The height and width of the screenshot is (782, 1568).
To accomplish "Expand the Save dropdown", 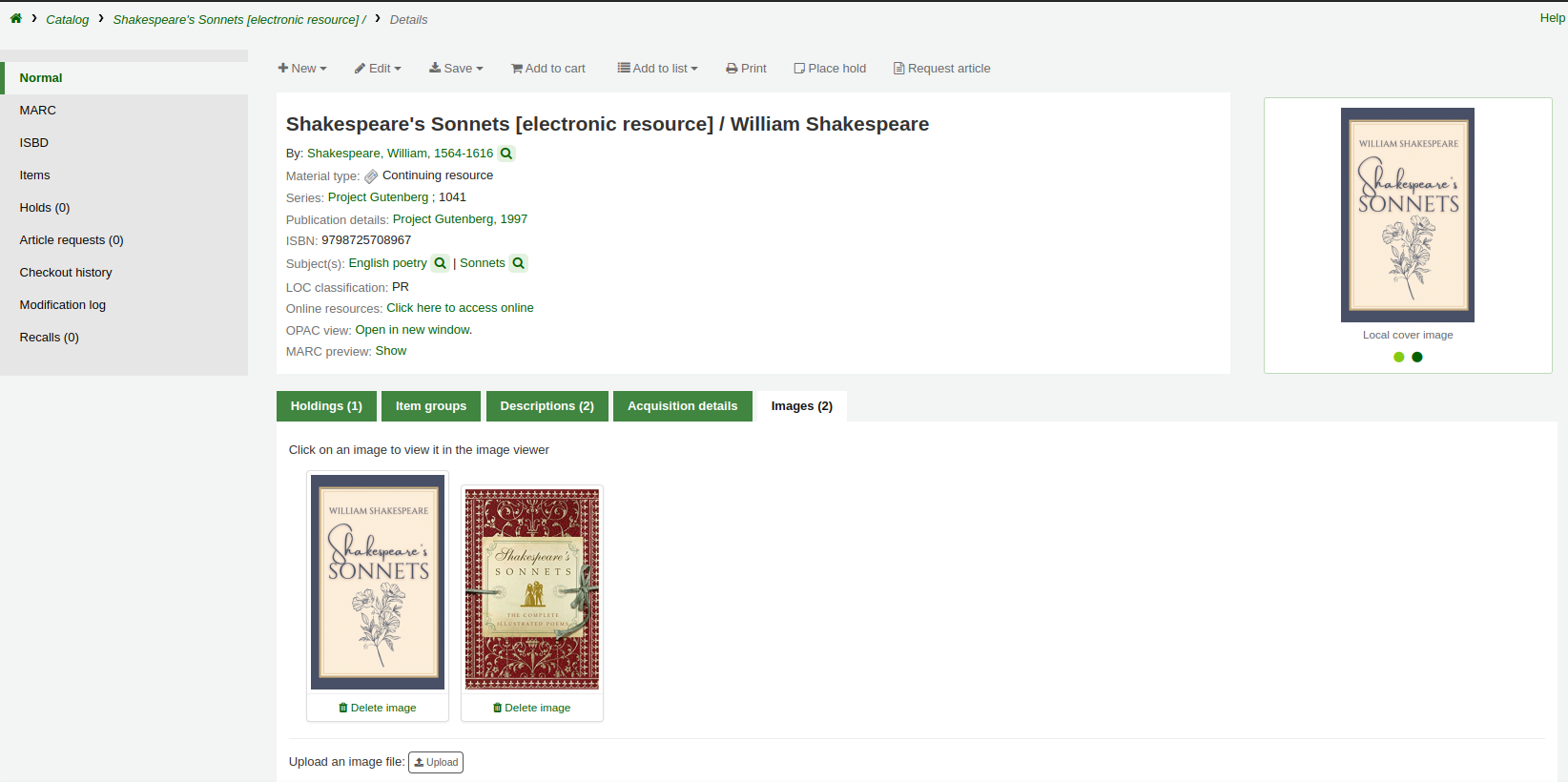I will tap(456, 69).
